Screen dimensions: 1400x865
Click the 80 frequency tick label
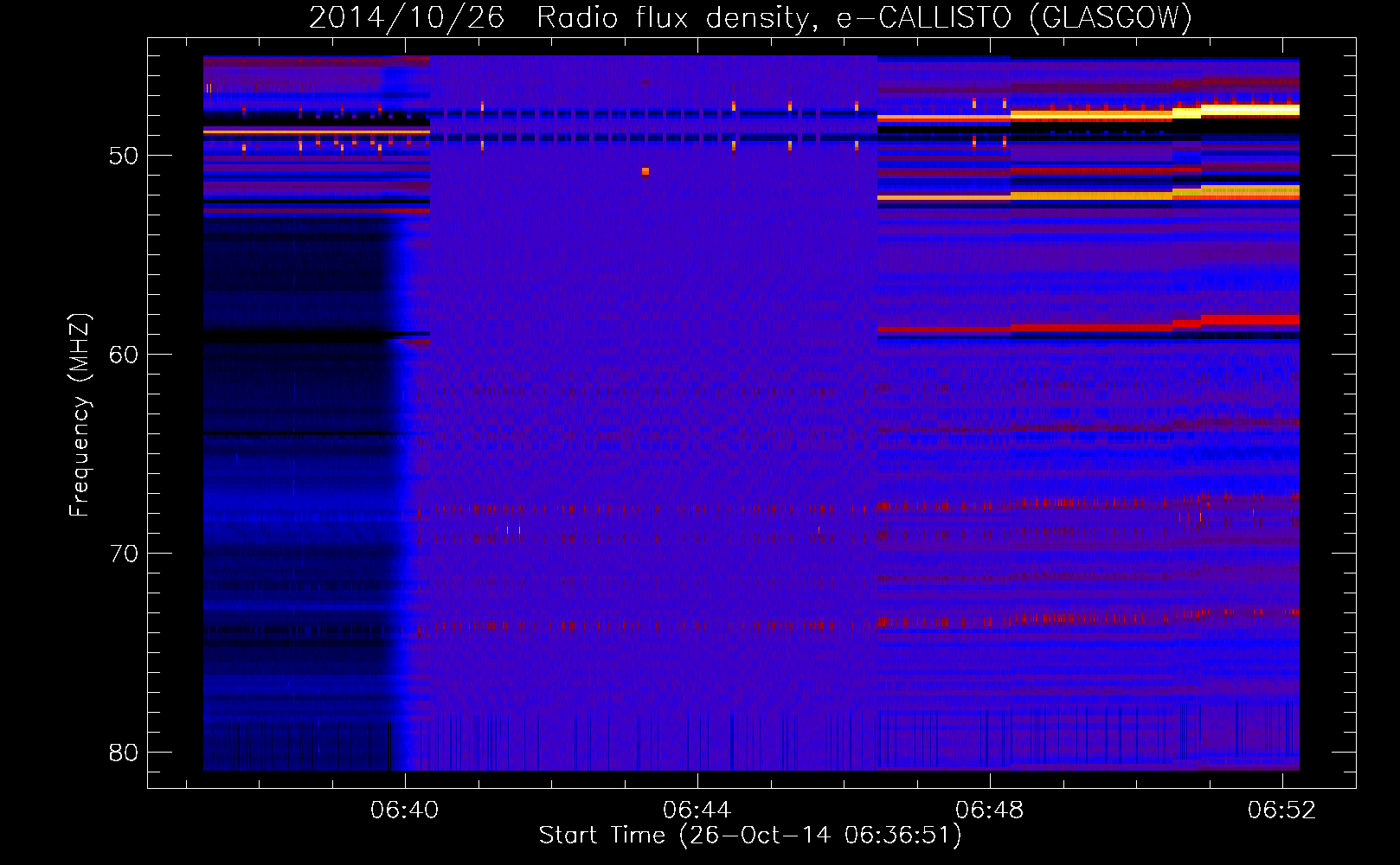point(124,753)
